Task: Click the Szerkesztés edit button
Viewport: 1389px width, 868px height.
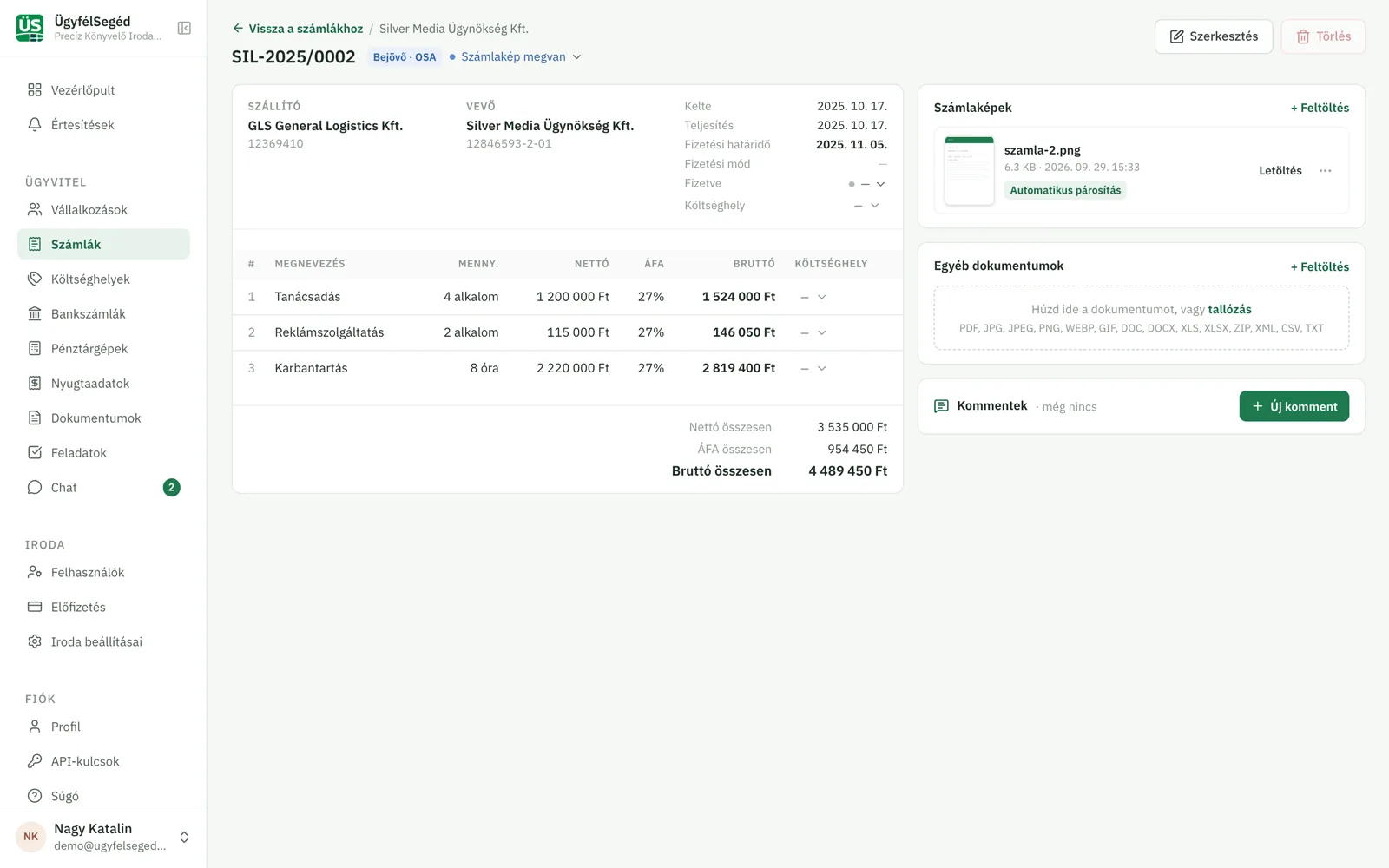Action: 1214,36
